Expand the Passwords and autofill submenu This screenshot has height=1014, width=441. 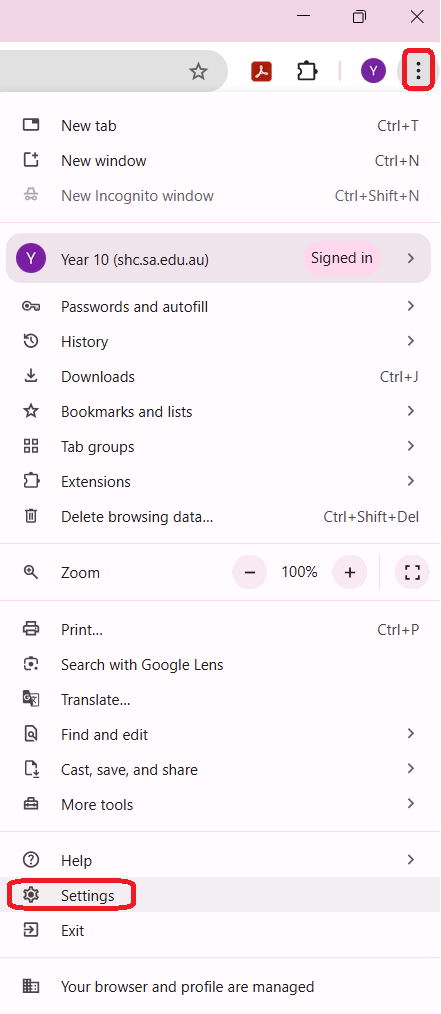coord(220,307)
